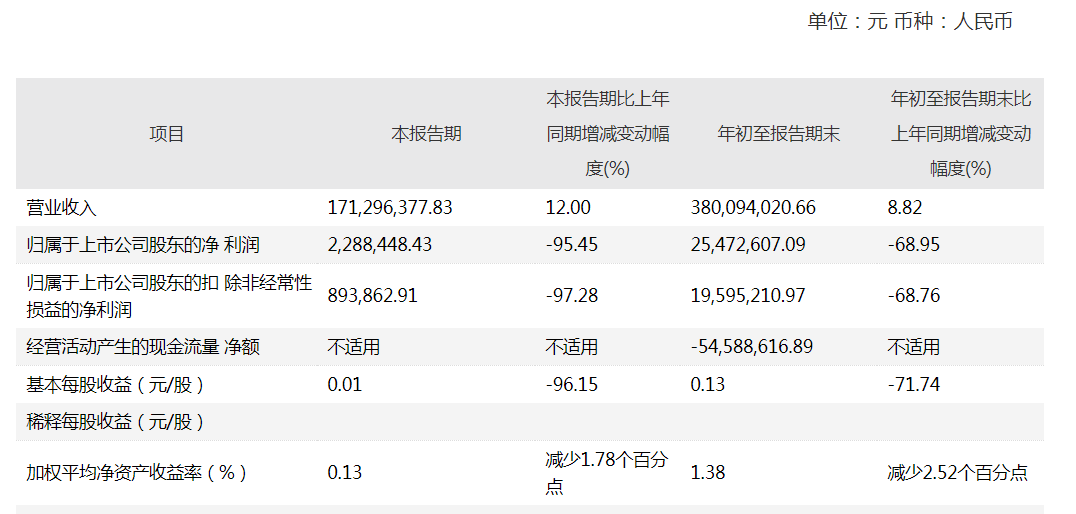
Task: Click the 本报告期 column header
Action: [x=426, y=134]
